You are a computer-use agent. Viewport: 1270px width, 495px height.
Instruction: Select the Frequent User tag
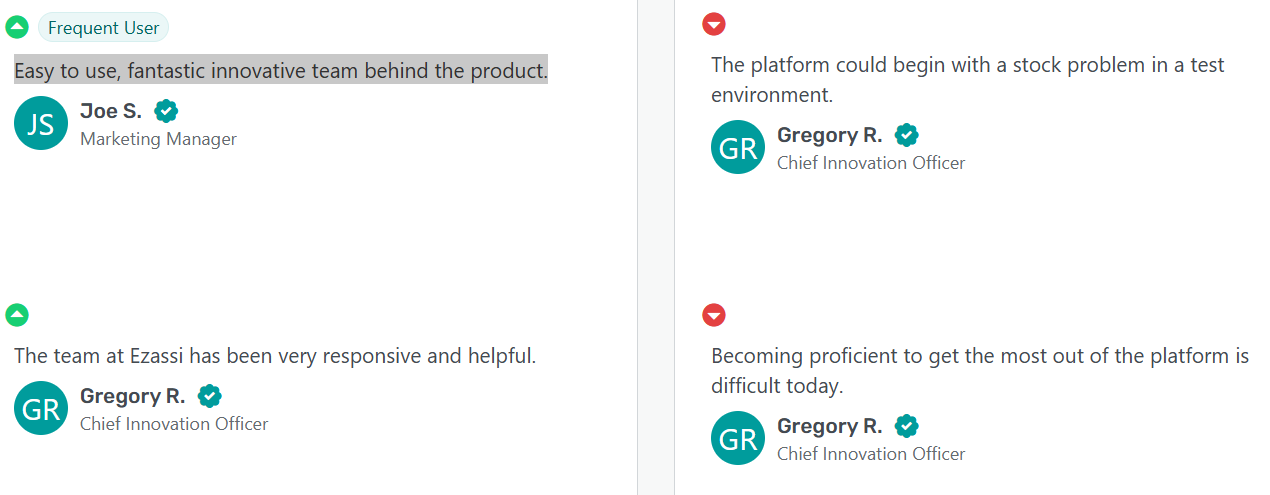(103, 28)
